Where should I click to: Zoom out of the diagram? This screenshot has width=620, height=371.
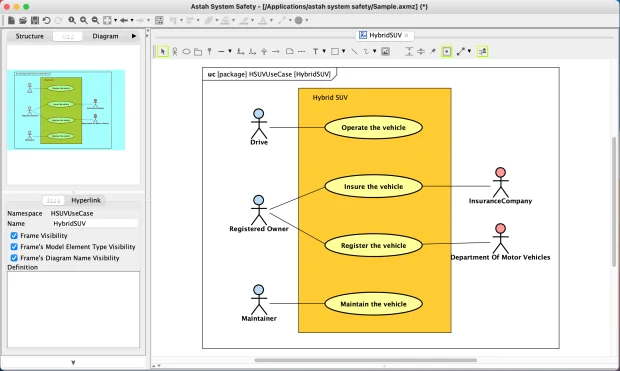[95, 20]
